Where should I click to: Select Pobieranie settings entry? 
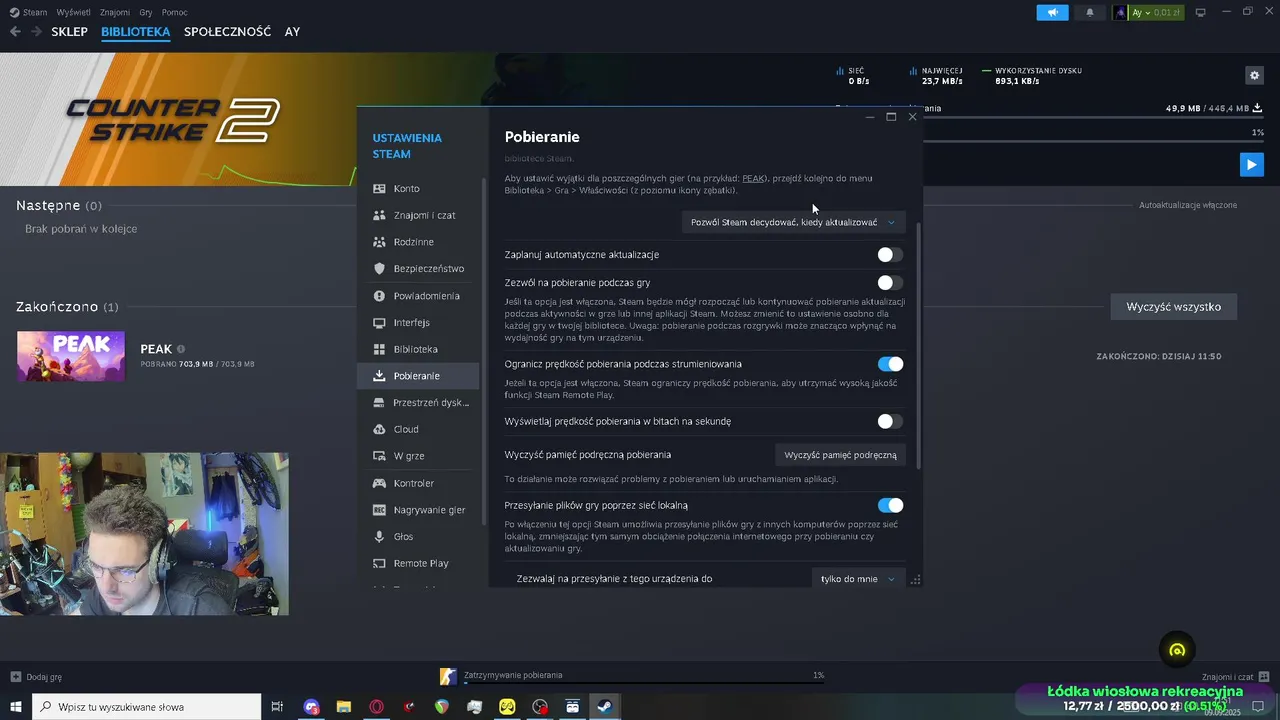(418, 376)
